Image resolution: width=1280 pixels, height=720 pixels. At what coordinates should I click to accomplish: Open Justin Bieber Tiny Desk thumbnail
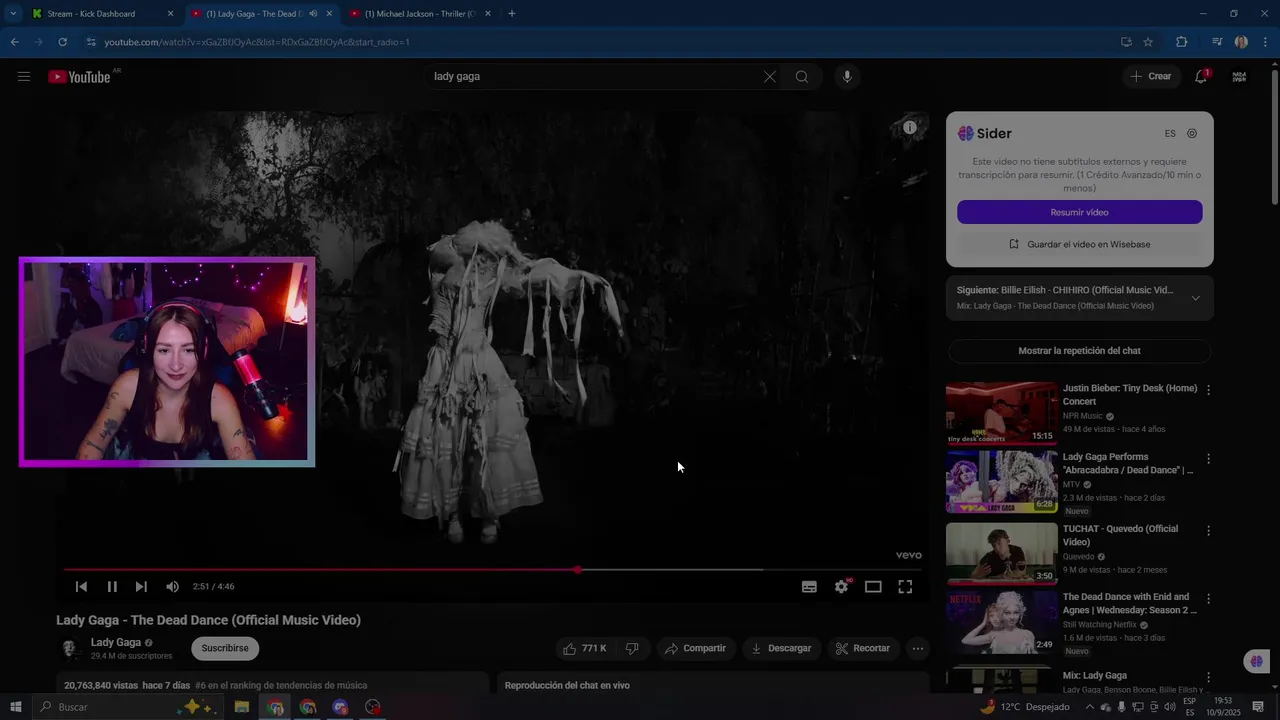[x=1001, y=413]
